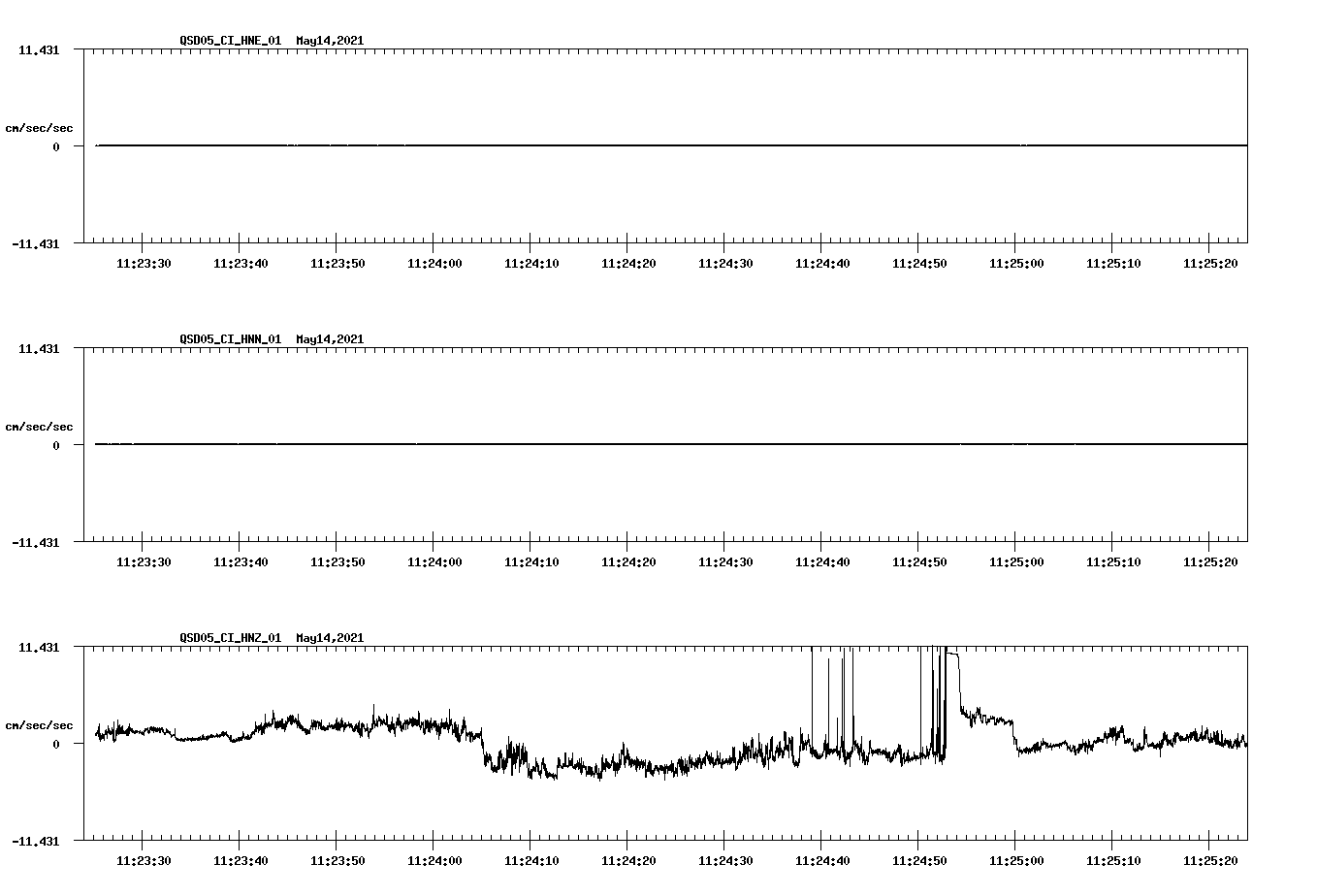The image size is (1317, 896).
Task: Click the cm/sec/sec axis label on top plot
Action: (x=39, y=126)
